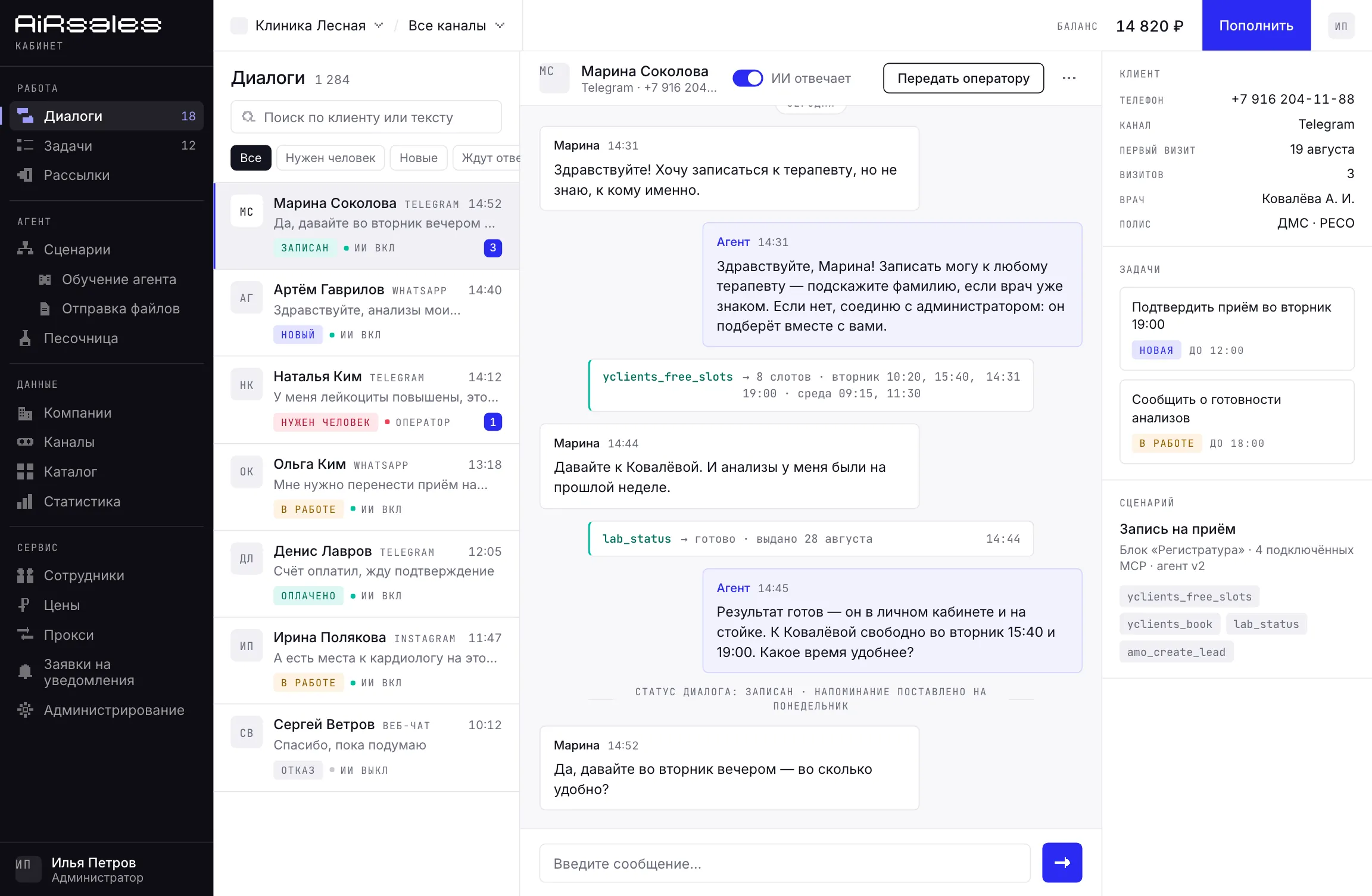Screen dimensions: 1372x896
Task: Open Рассылки megaphone icon
Action: [25, 175]
